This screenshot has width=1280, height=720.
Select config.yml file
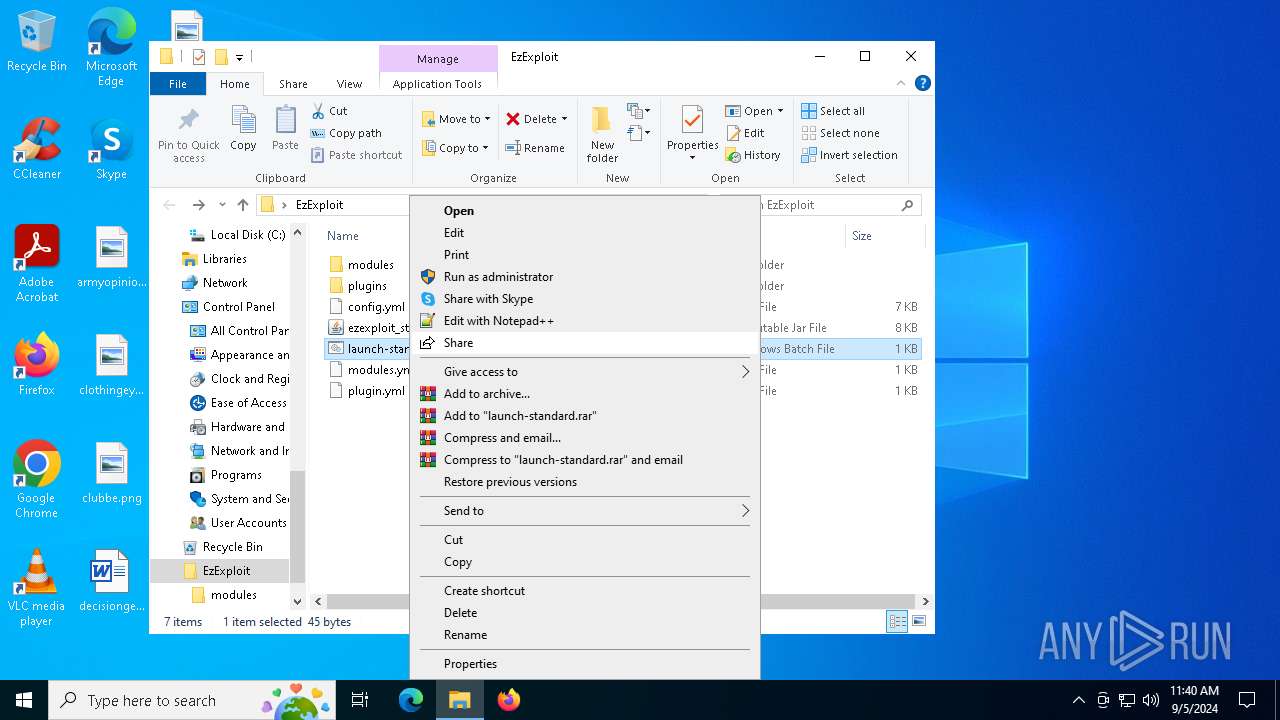click(x=376, y=307)
